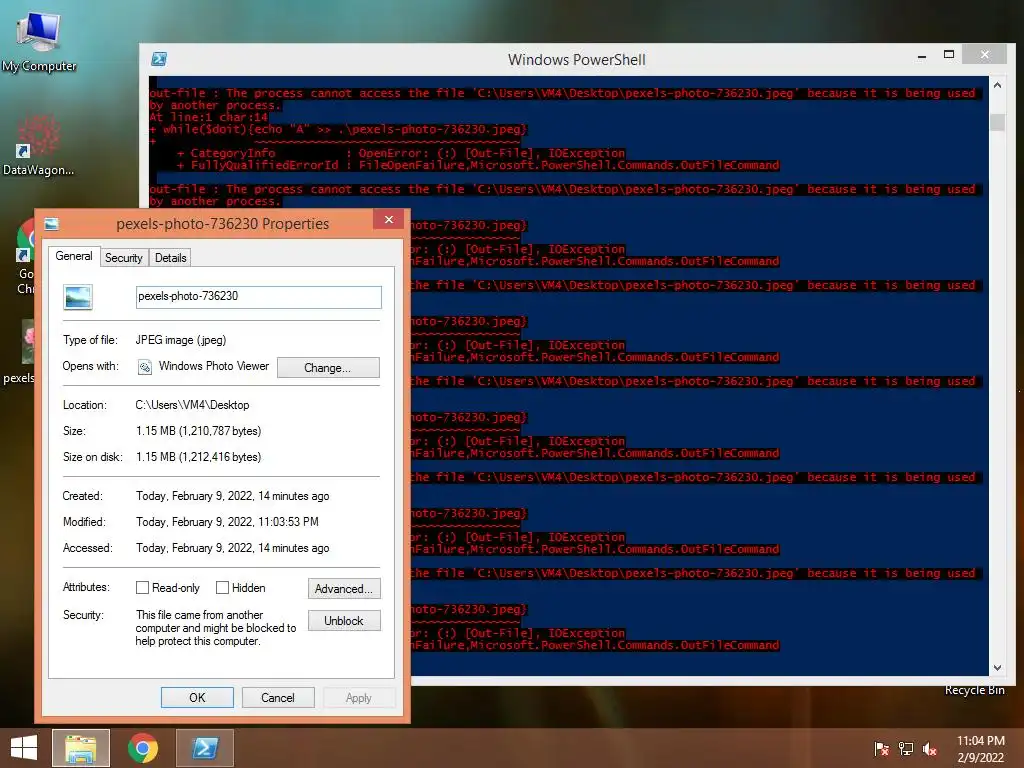The height and width of the screenshot is (768, 1024).
Task: Unblock the downloaded file
Action: (x=344, y=620)
